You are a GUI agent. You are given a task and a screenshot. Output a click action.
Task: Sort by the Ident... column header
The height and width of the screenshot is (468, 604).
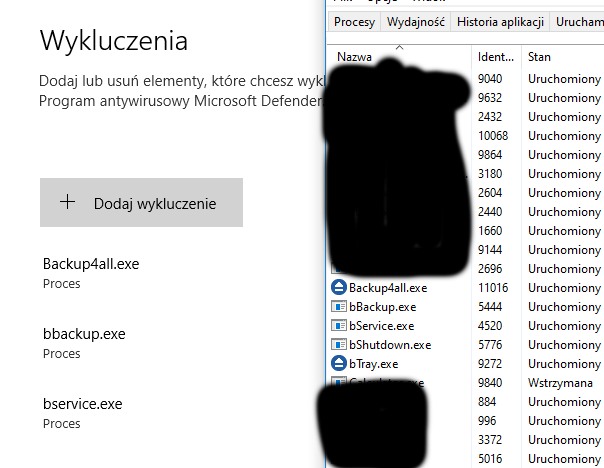coord(495,57)
